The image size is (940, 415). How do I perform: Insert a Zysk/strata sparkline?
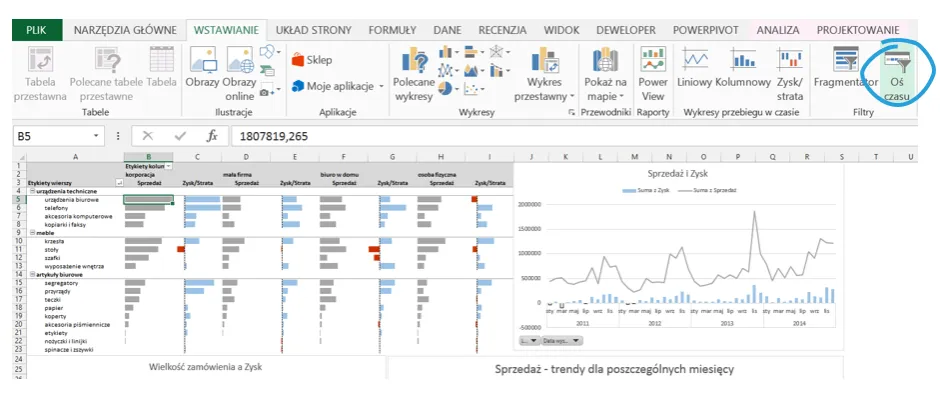pyautogui.click(x=790, y=73)
